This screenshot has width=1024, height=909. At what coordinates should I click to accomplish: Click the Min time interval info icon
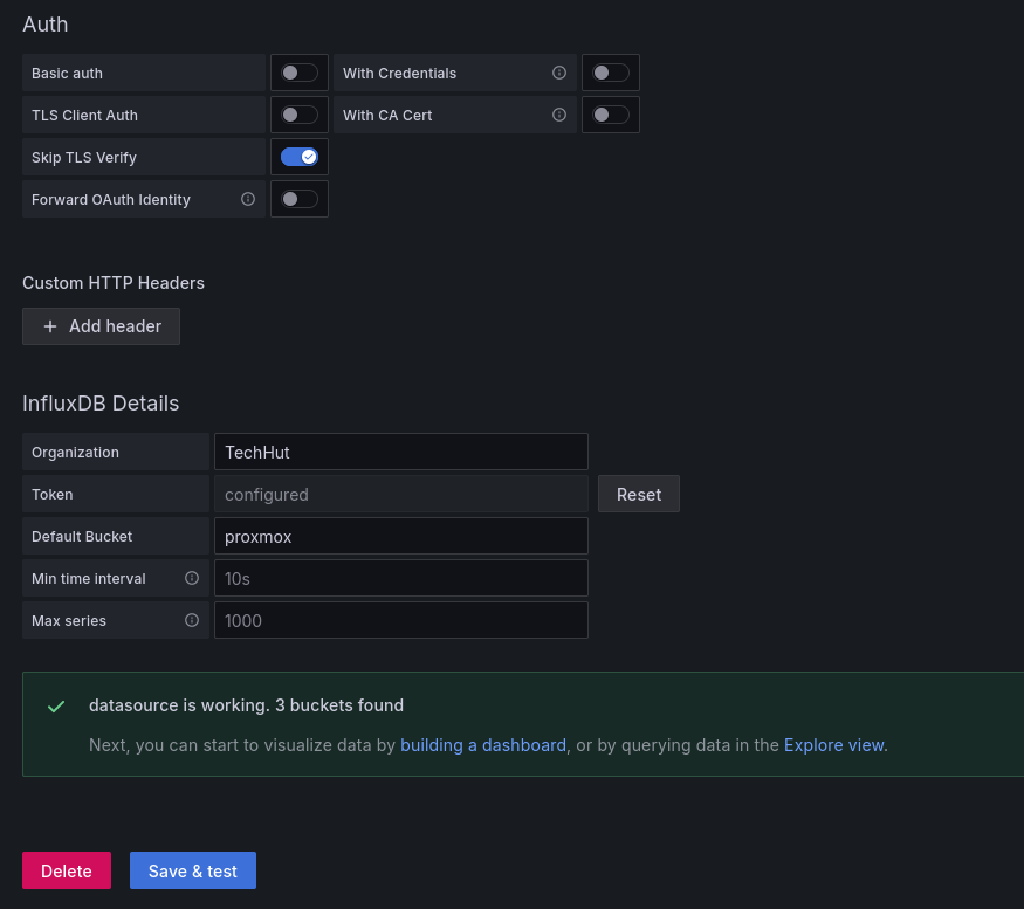(x=193, y=578)
